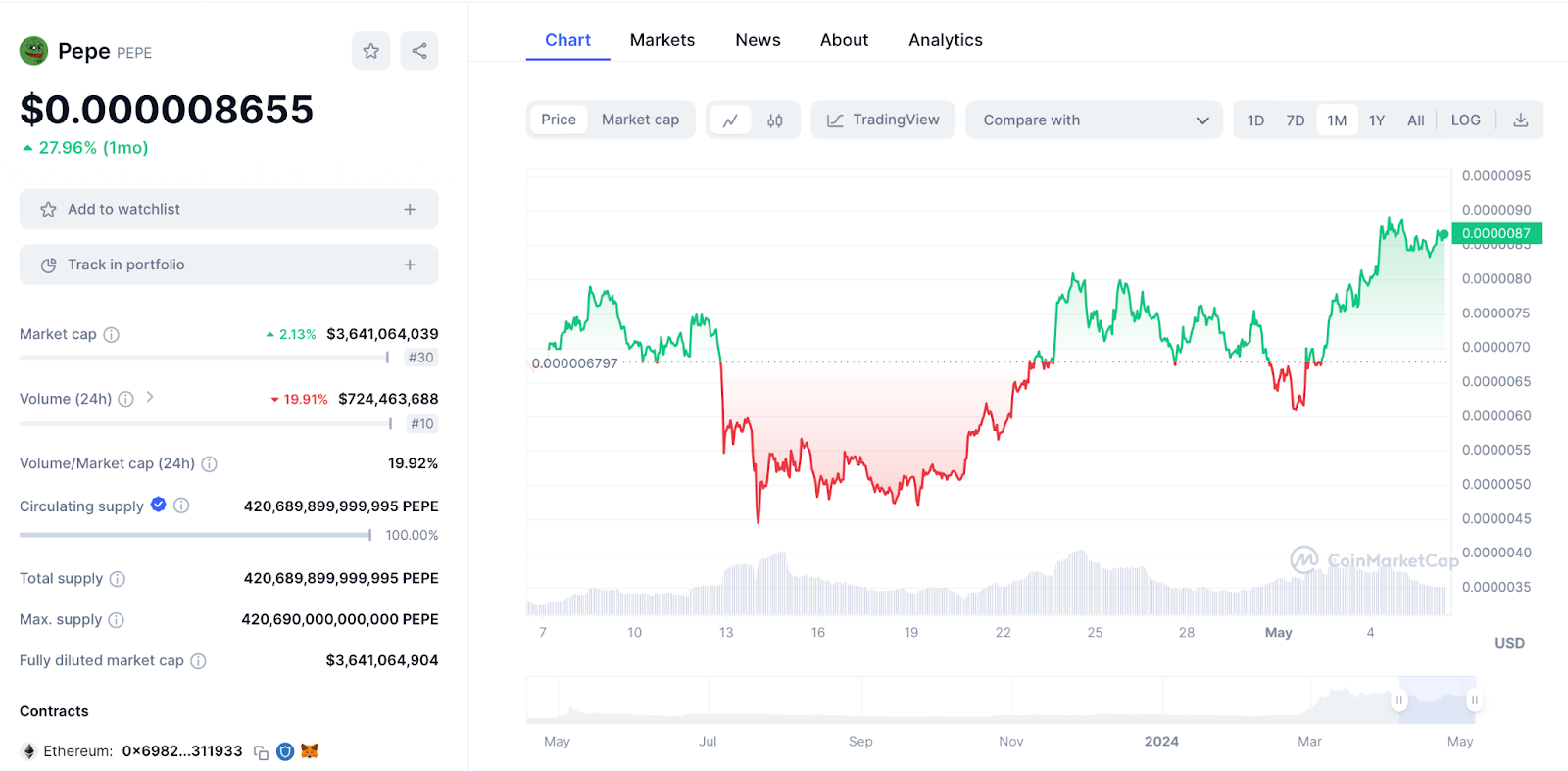Viewport: 1568px width, 771px height.
Task: Click the Max. supply info icon
Action: [x=116, y=620]
